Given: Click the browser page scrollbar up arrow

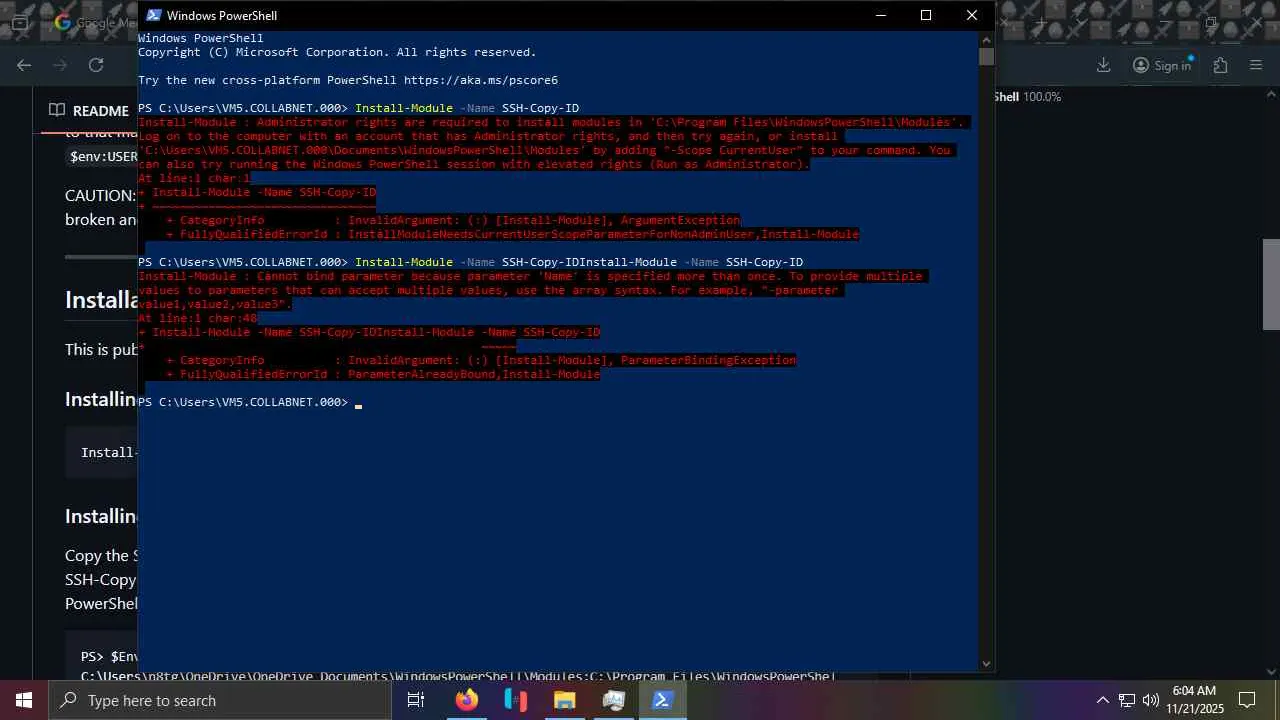Looking at the screenshot, I should tap(1272, 95).
